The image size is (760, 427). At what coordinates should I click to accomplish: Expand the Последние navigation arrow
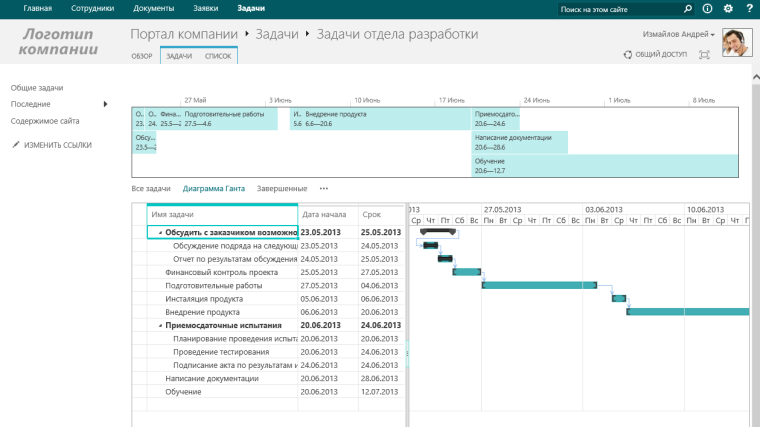pyautogui.click(x=105, y=104)
